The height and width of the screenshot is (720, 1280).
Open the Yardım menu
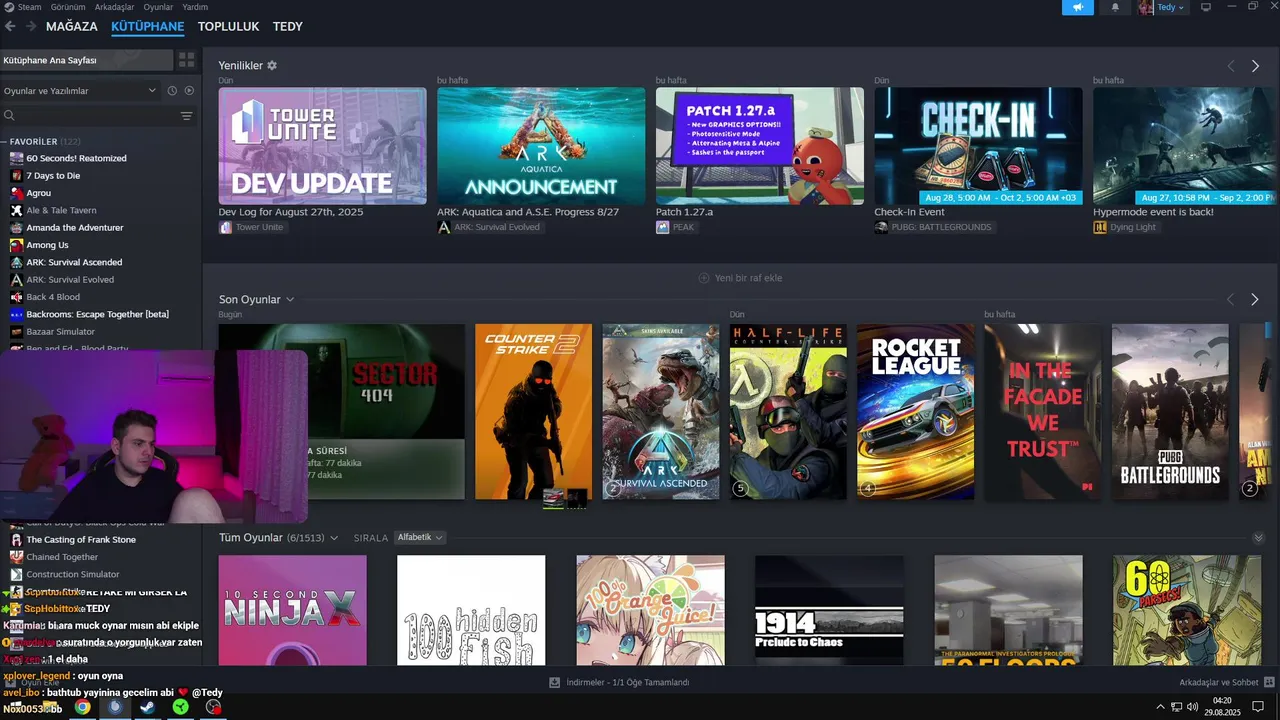tap(195, 7)
